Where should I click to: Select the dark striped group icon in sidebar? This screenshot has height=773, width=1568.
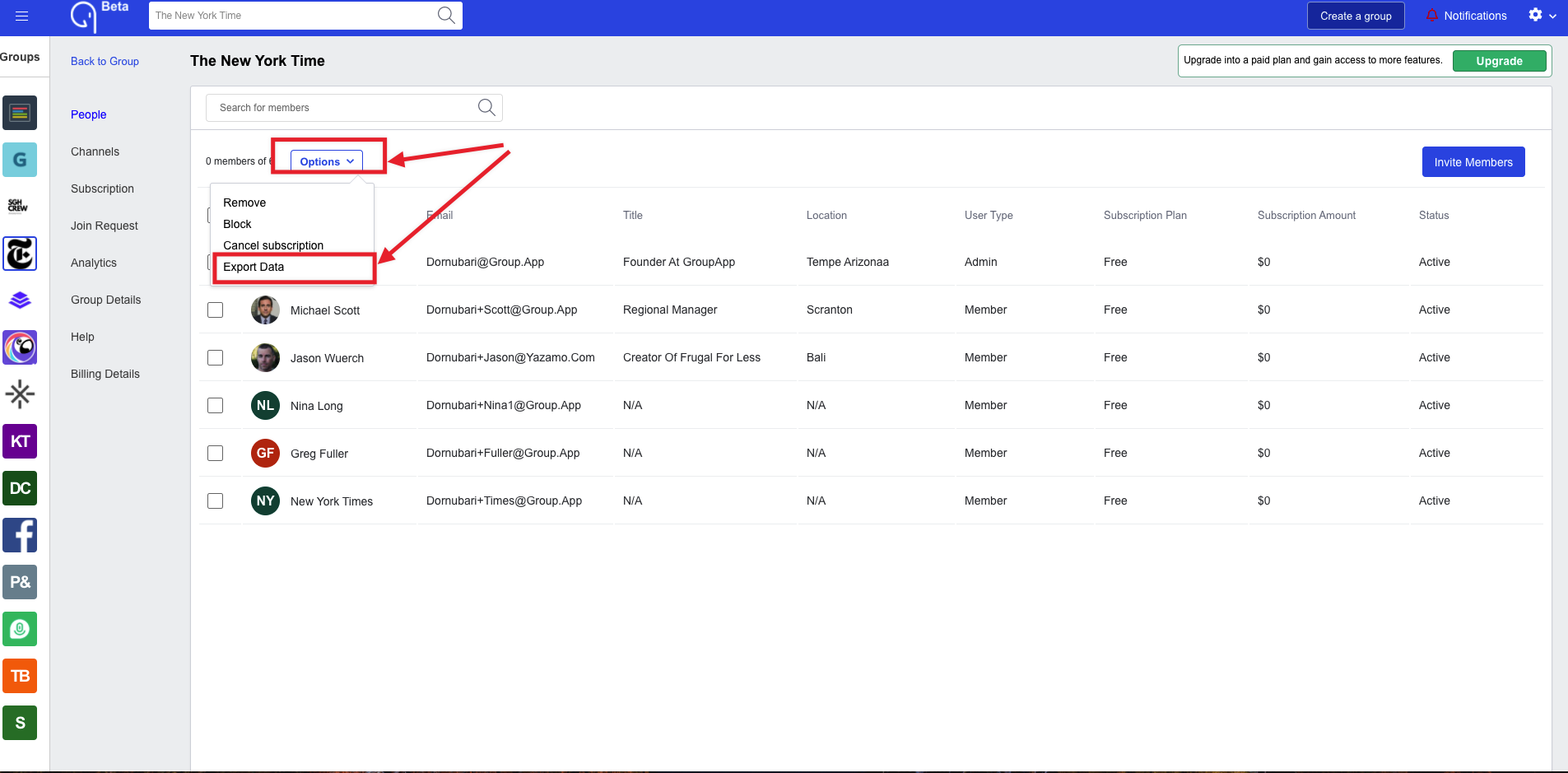coord(20,113)
